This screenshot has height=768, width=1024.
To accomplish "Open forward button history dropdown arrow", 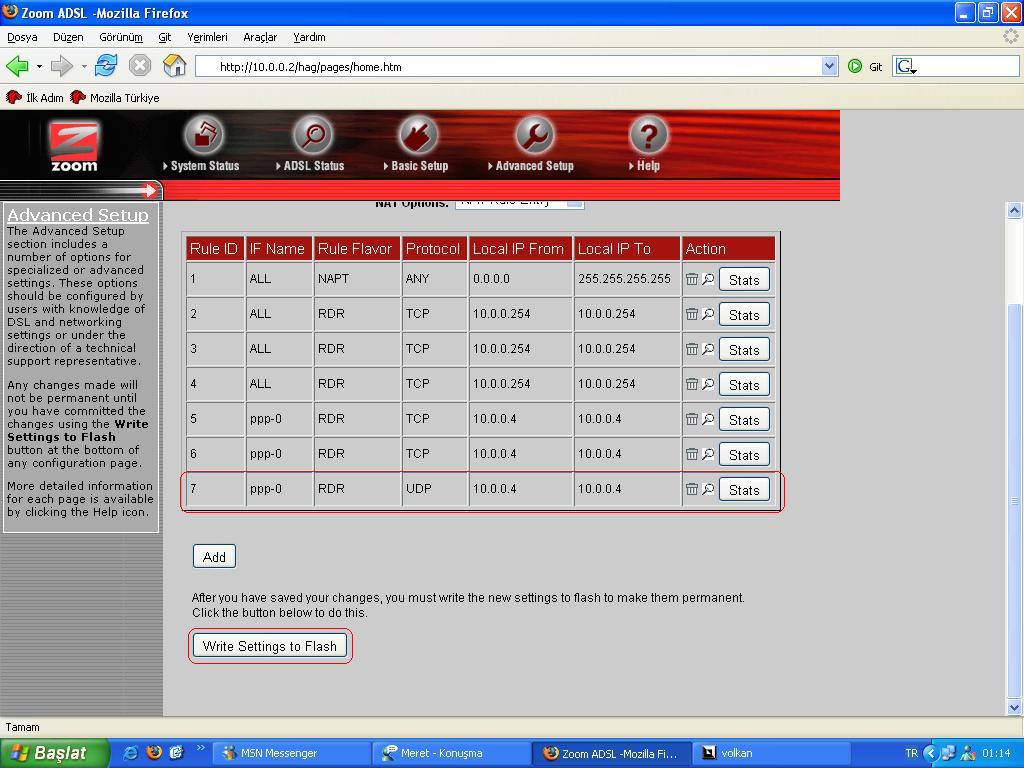I will point(84,67).
